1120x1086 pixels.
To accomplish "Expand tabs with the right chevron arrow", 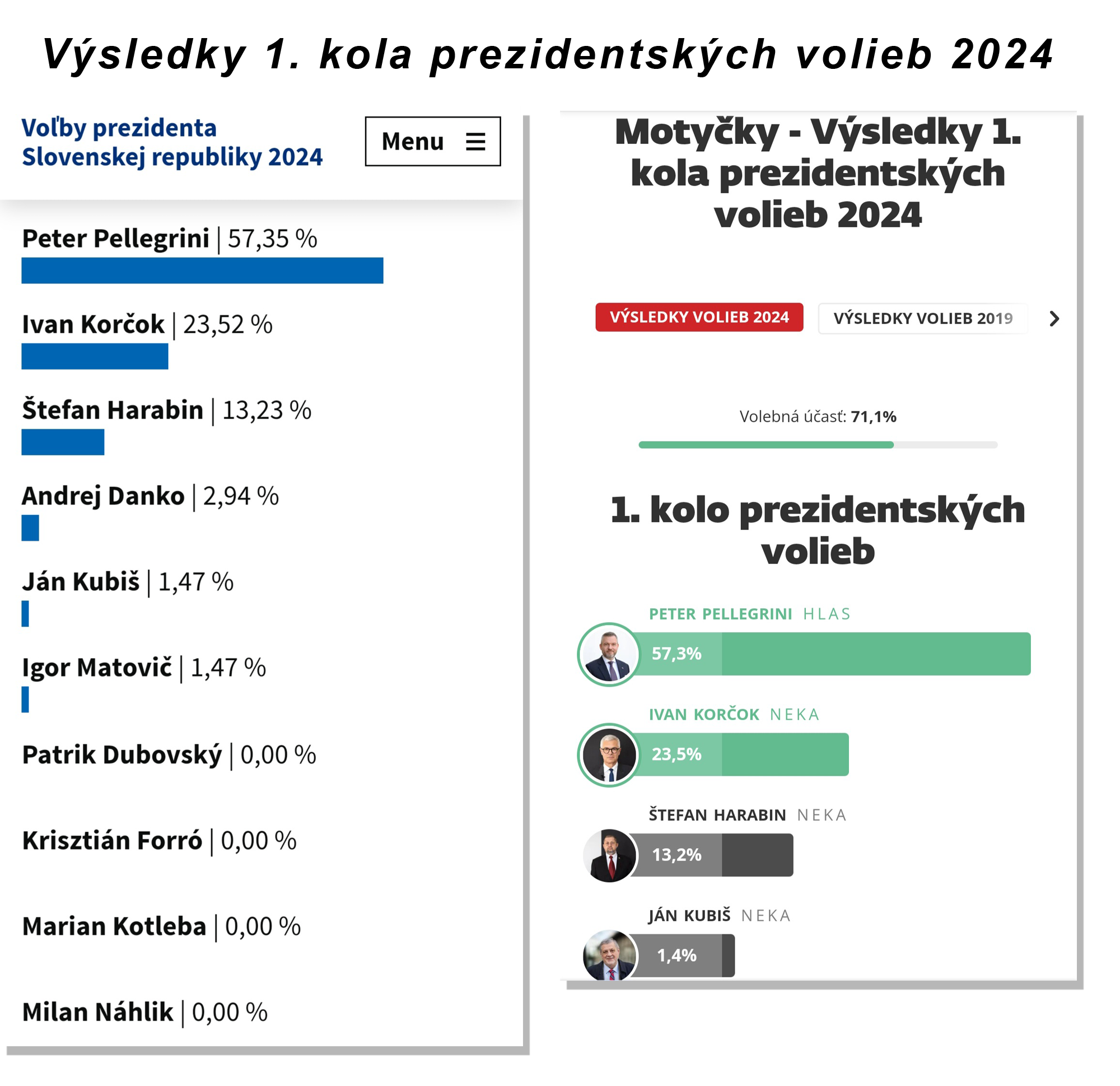I will [1054, 318].
